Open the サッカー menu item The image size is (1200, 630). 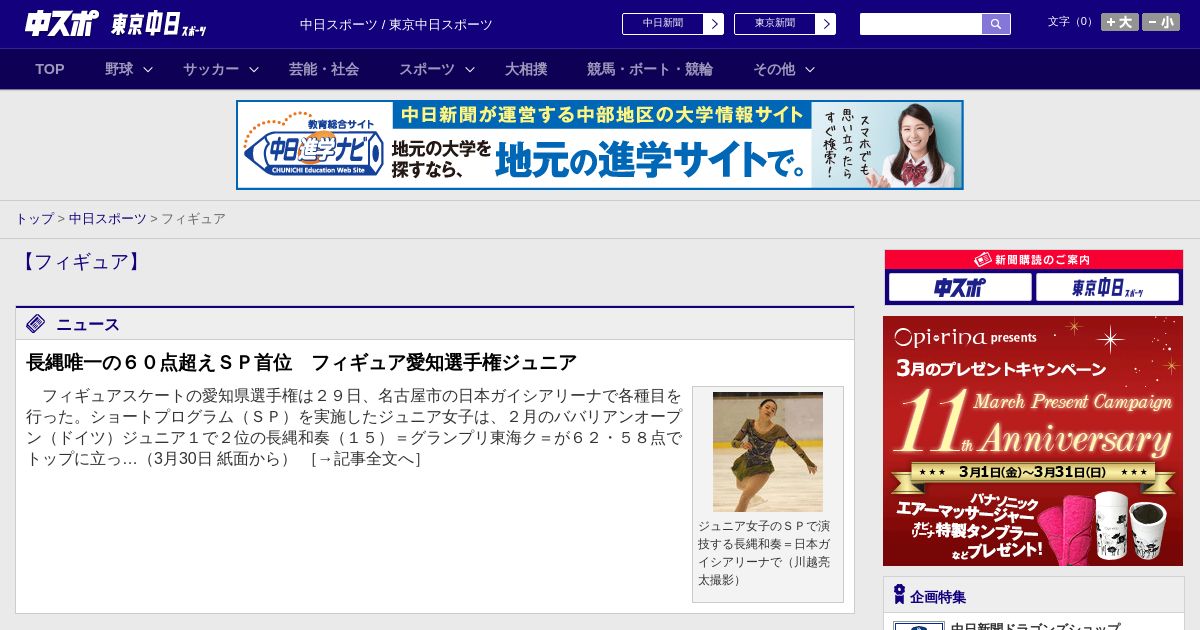[x=211, y=69]
